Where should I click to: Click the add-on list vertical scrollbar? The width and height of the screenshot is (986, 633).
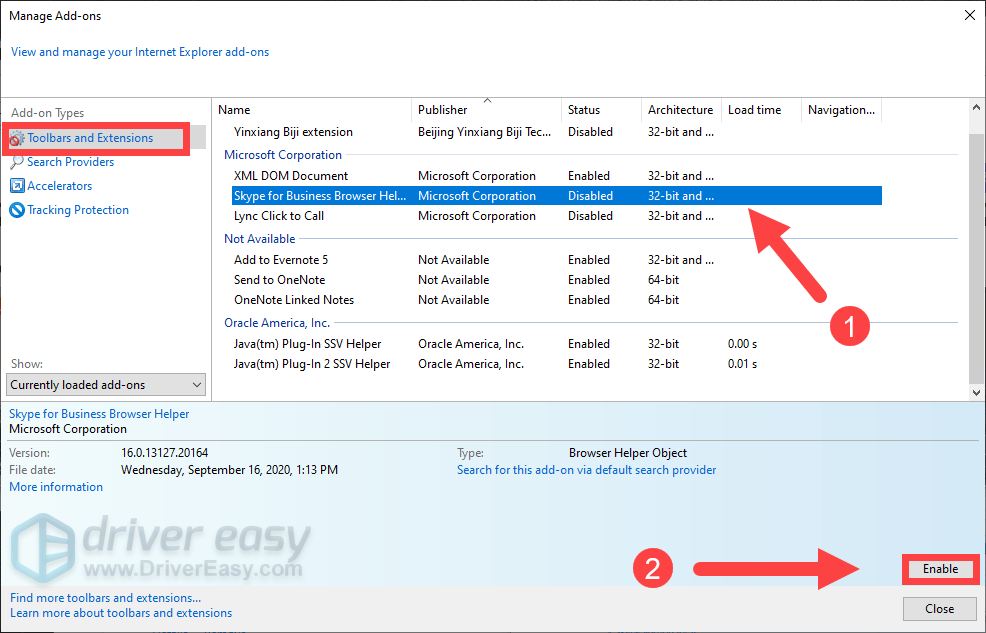[x=977, y=250]
